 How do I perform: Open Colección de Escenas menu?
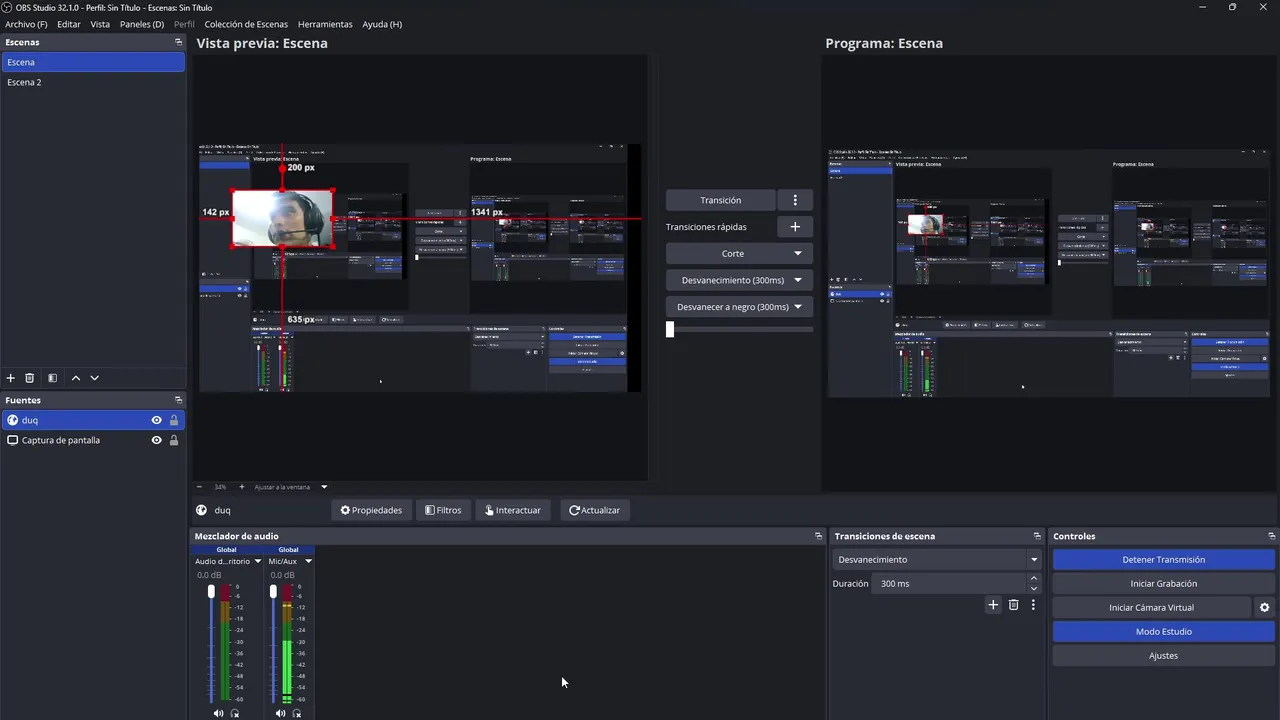click(x=246, y=24)
